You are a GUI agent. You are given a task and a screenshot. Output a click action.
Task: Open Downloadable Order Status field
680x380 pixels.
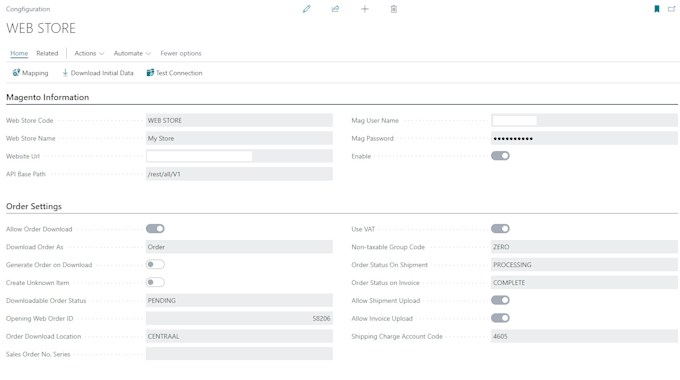coord(239,300)
